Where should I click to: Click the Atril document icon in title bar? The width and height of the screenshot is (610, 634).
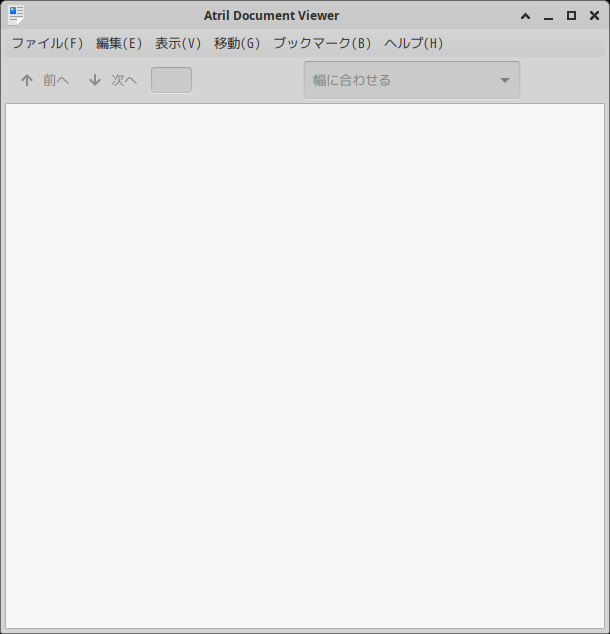tap(16, 15)
